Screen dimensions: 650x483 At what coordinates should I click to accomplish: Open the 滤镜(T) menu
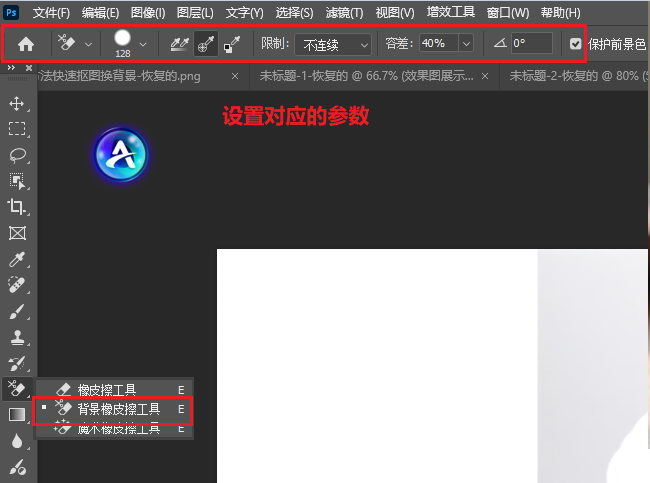pyautogui.click(x=344, y=13)
